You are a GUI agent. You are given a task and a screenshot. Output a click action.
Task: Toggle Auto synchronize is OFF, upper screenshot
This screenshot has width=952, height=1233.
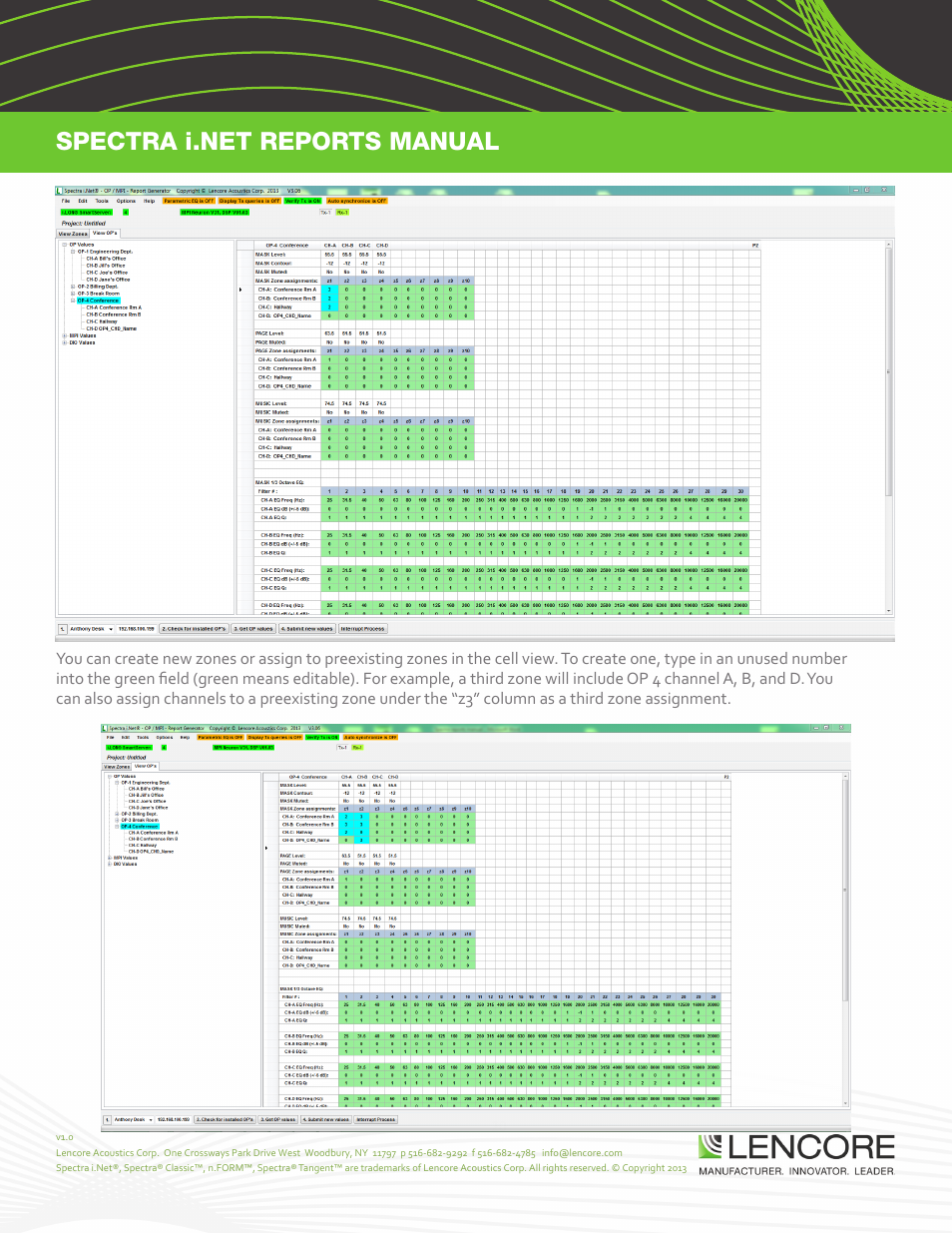[357, 201]
